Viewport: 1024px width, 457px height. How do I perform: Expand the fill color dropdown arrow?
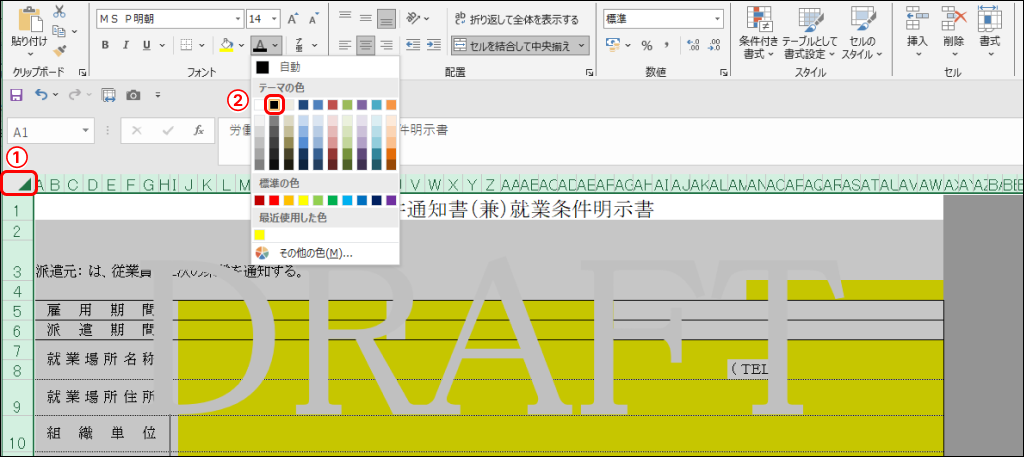click(x=241, y=45)
